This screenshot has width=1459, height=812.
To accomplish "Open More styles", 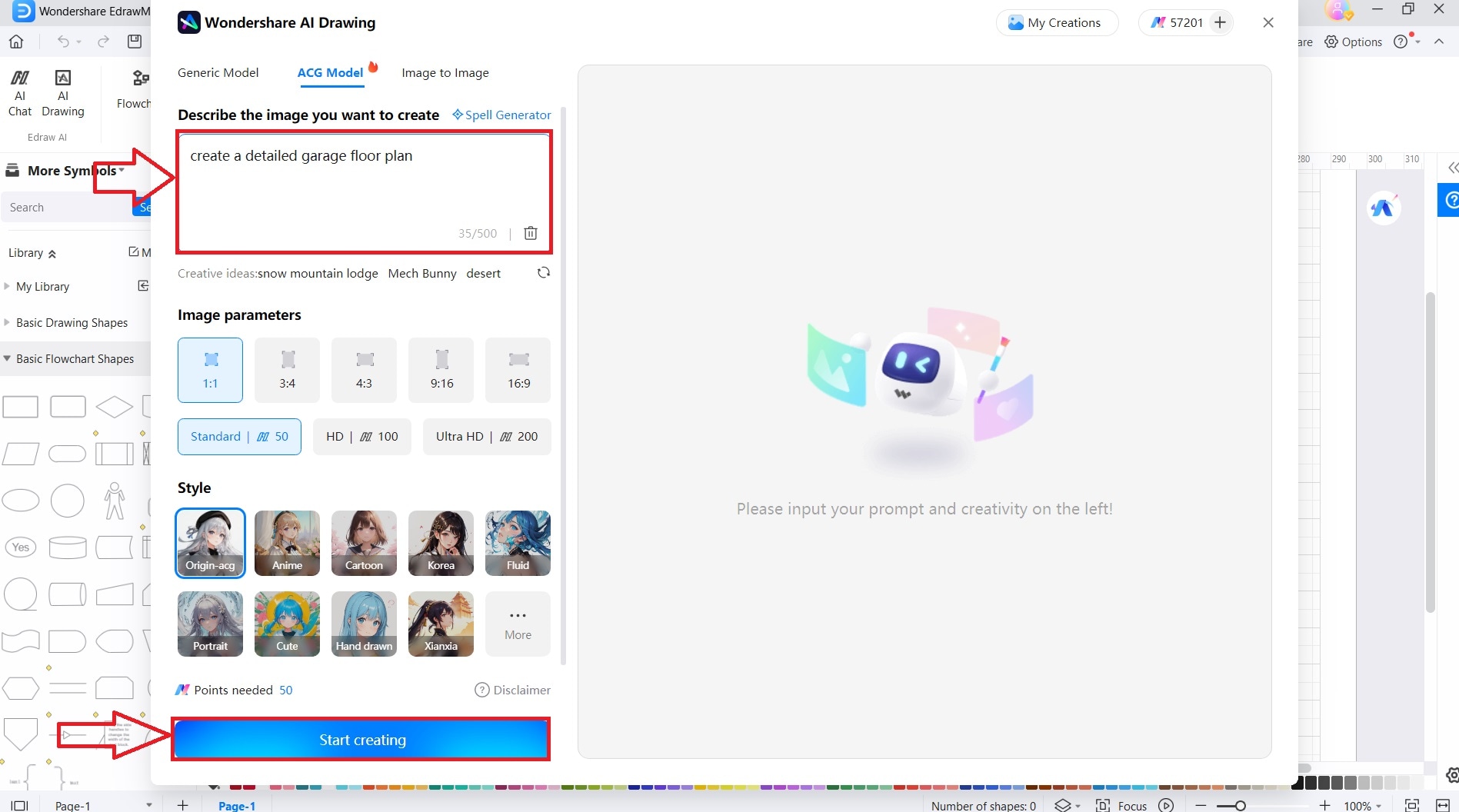I will (518, 624).
